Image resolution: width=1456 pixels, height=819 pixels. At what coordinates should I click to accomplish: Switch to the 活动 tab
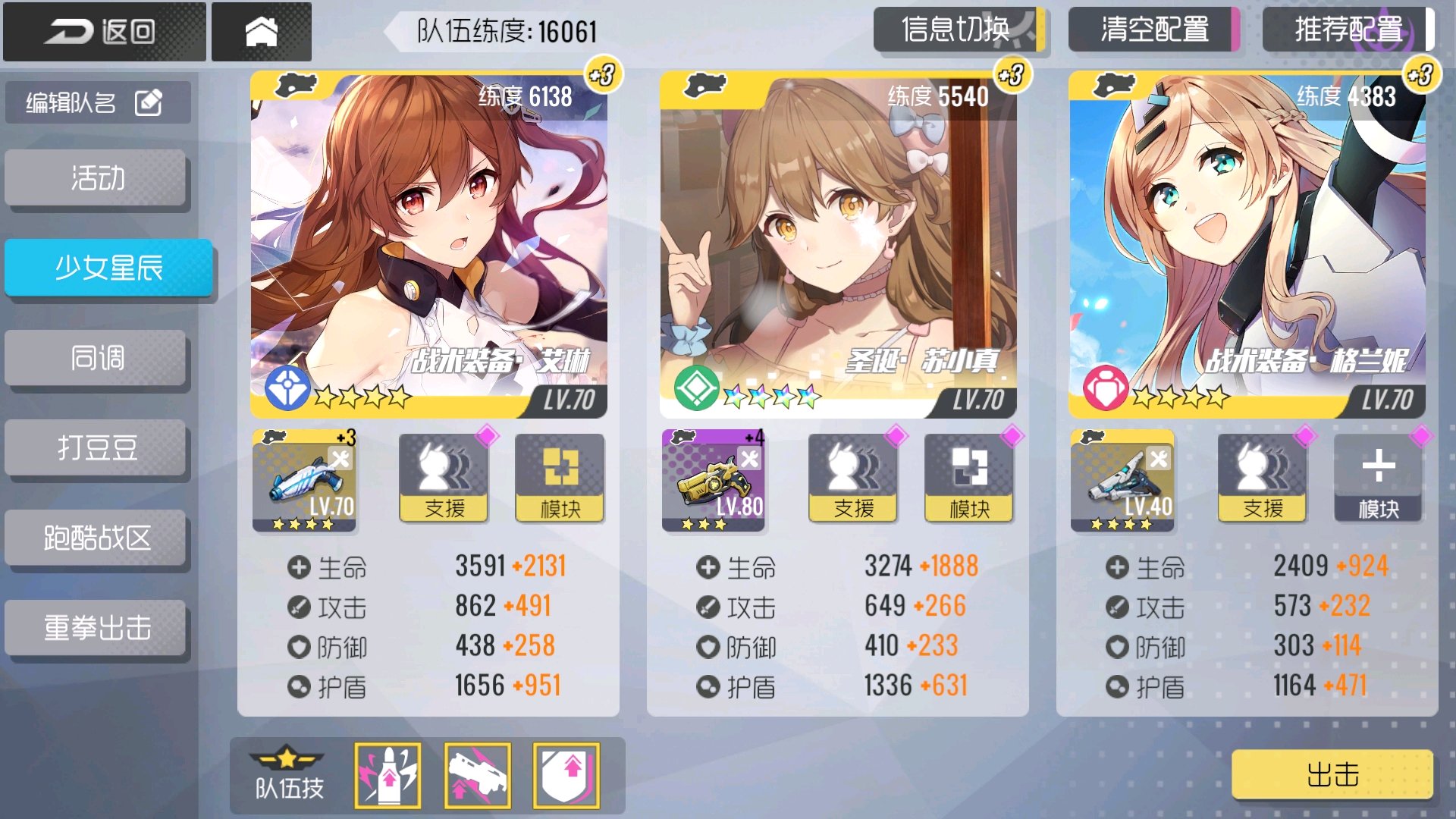[x=96, y=178]
